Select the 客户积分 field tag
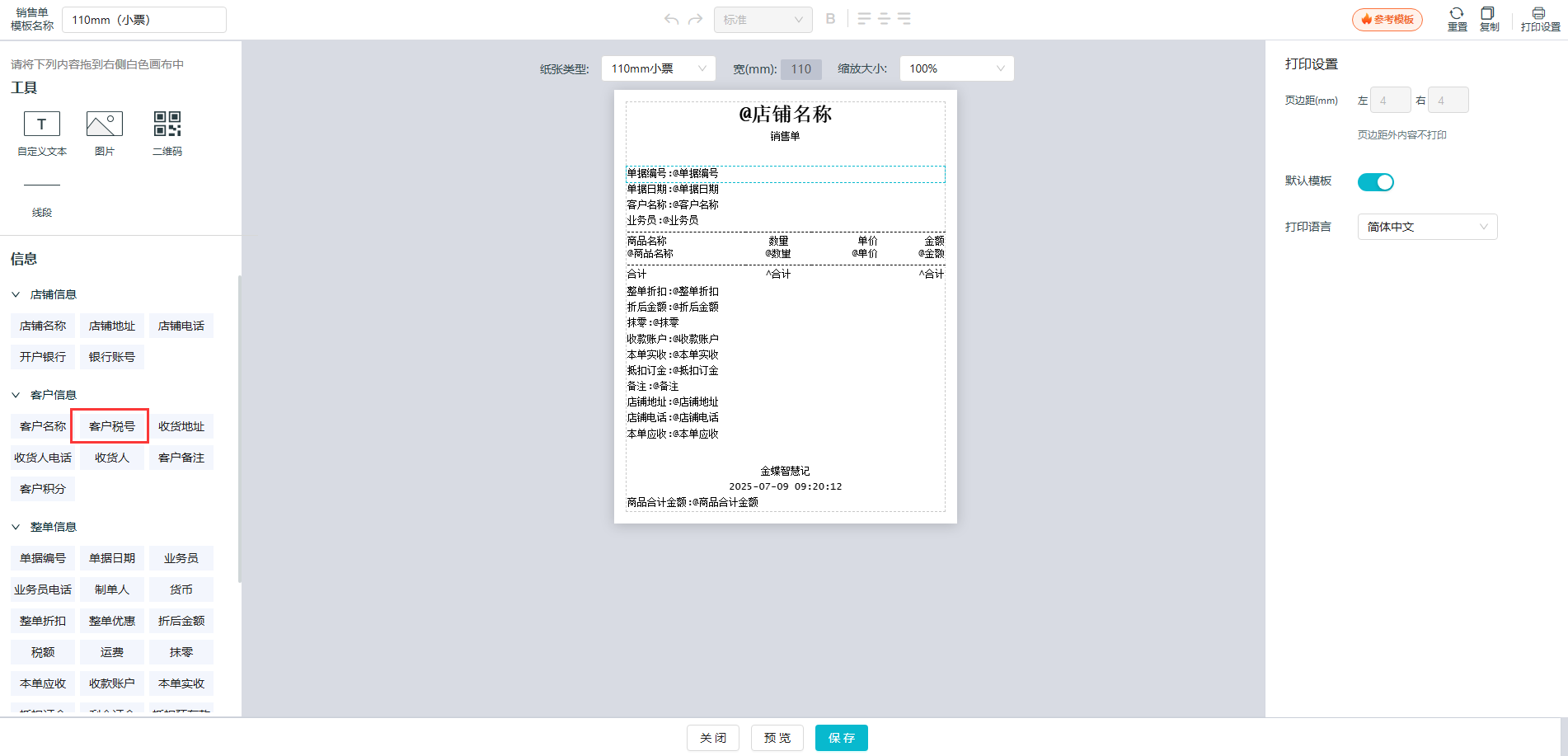Screen dimensions: 1568x756 coord(43,489)
